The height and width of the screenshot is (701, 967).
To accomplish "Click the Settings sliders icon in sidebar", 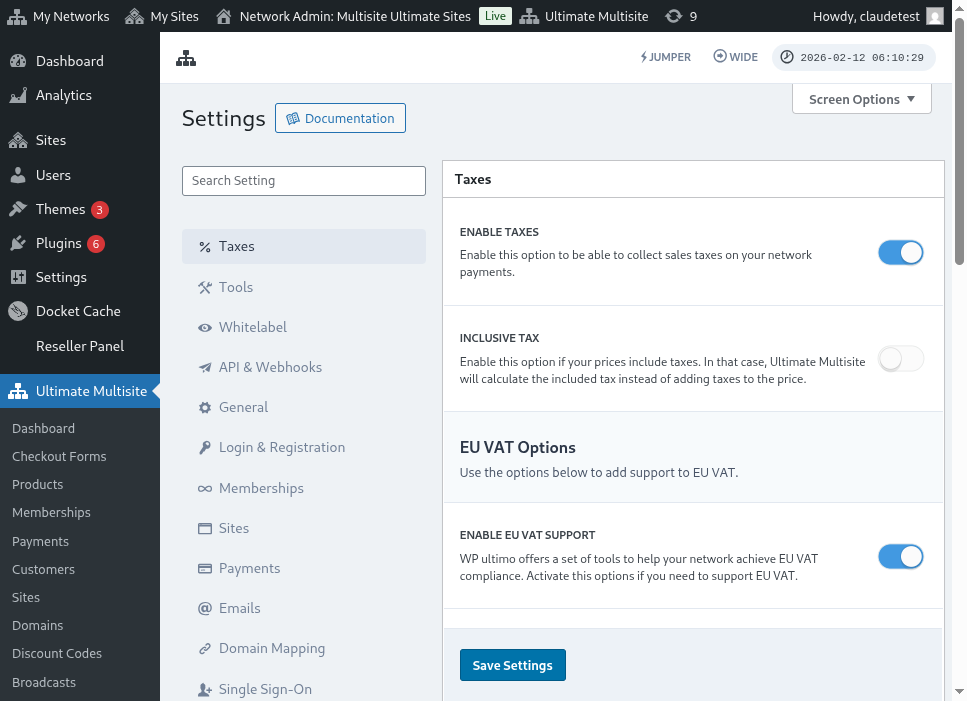I will (19, 277).
